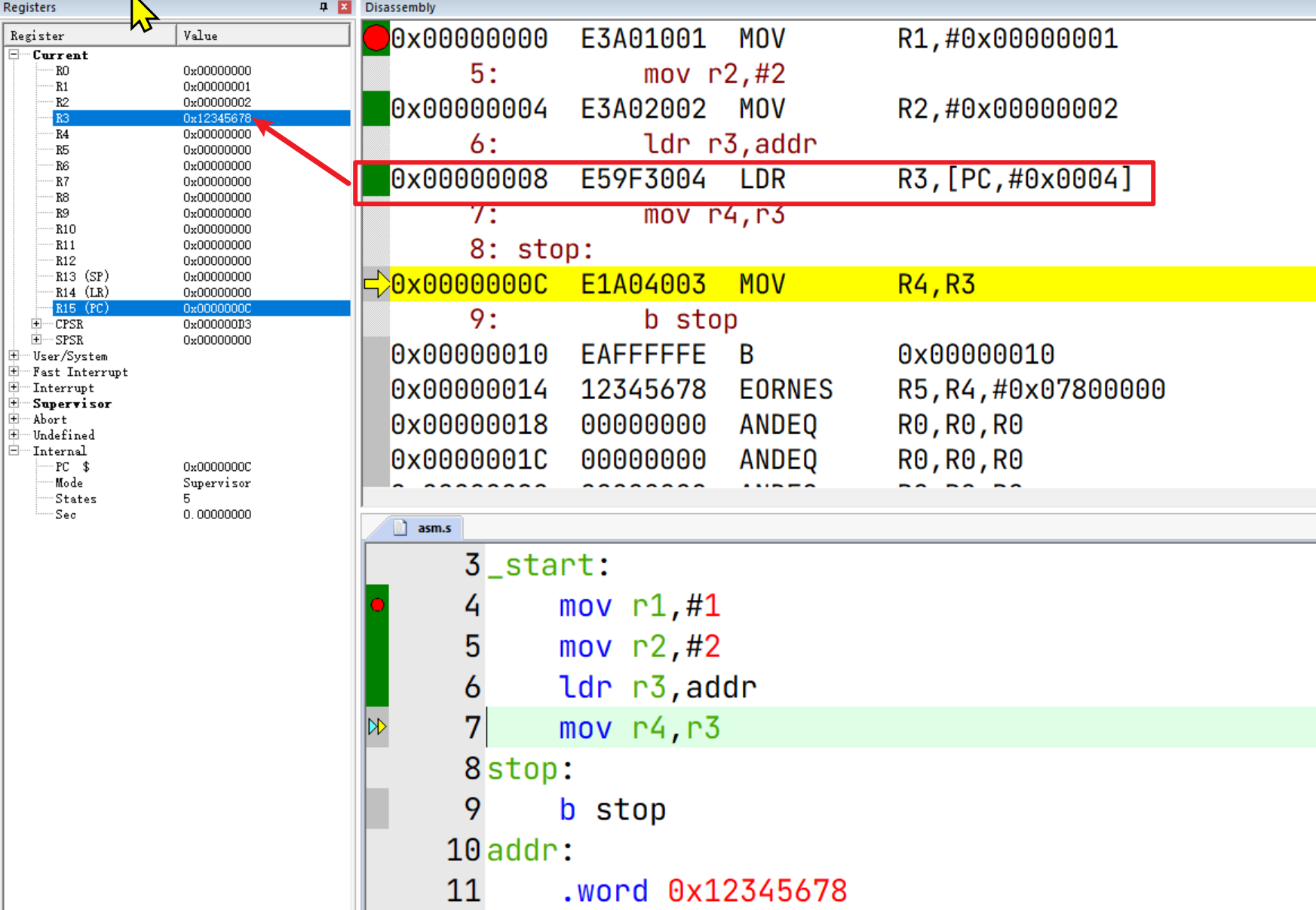Click the CPSR value 0x000000D3
1316x910 pixels.
click(217, 324)
